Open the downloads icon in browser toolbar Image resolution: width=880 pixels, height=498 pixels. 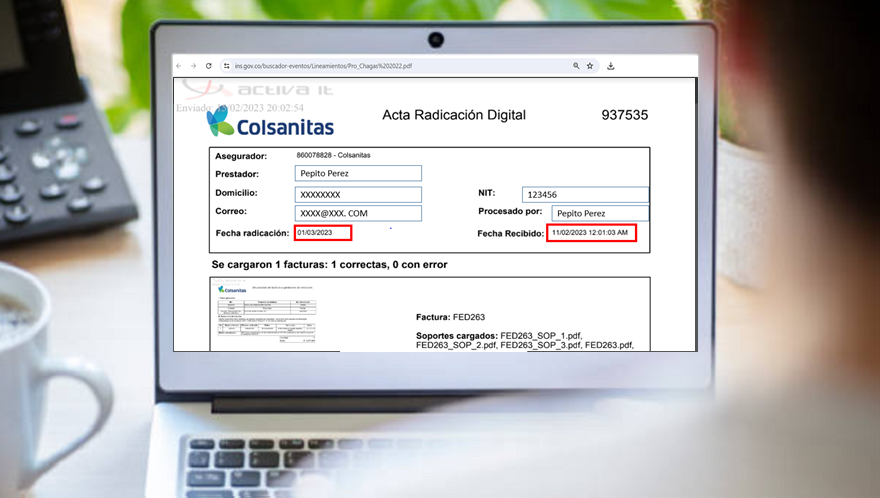pyautogui.click(x=611, y=66)
